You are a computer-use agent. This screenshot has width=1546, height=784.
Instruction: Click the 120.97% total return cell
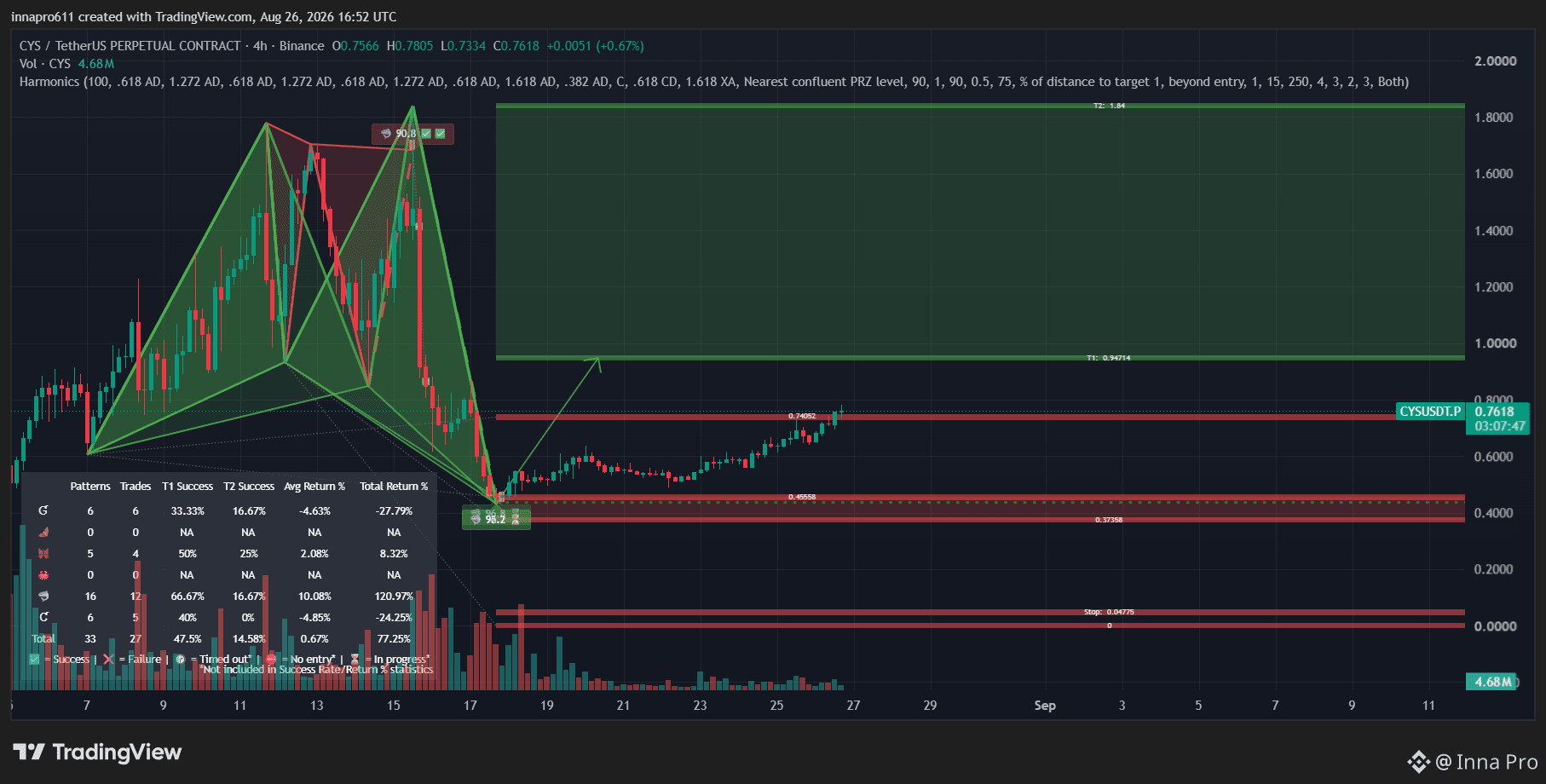(x=394, y=597)
